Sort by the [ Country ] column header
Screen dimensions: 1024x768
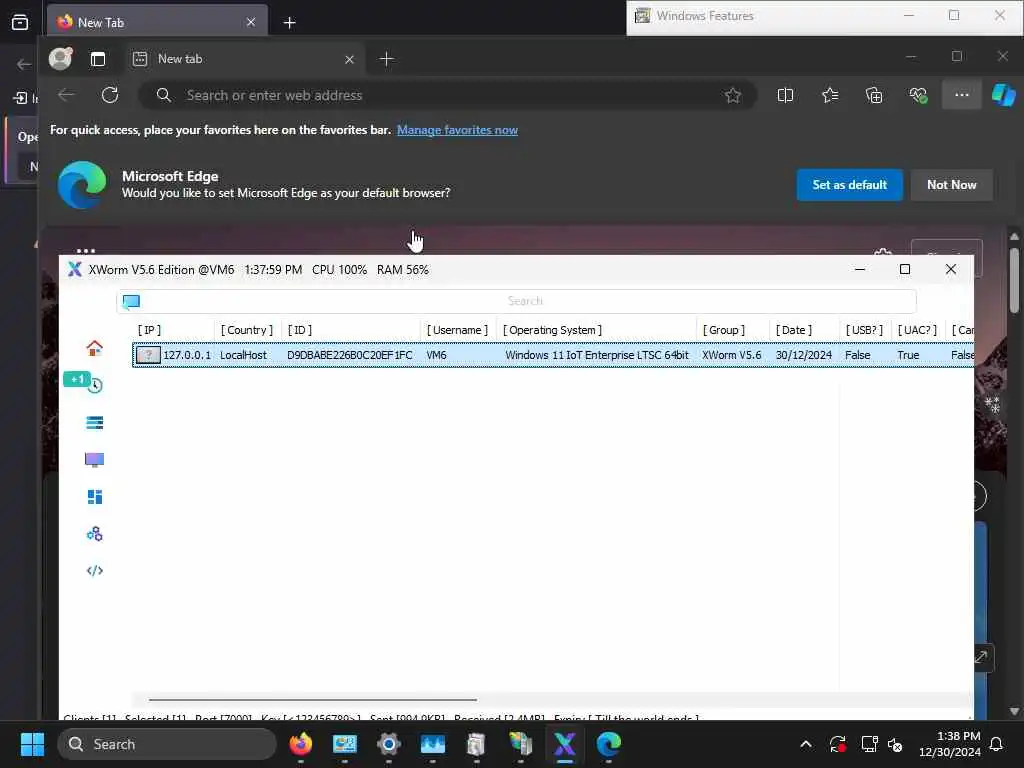(x=247, y=330)
